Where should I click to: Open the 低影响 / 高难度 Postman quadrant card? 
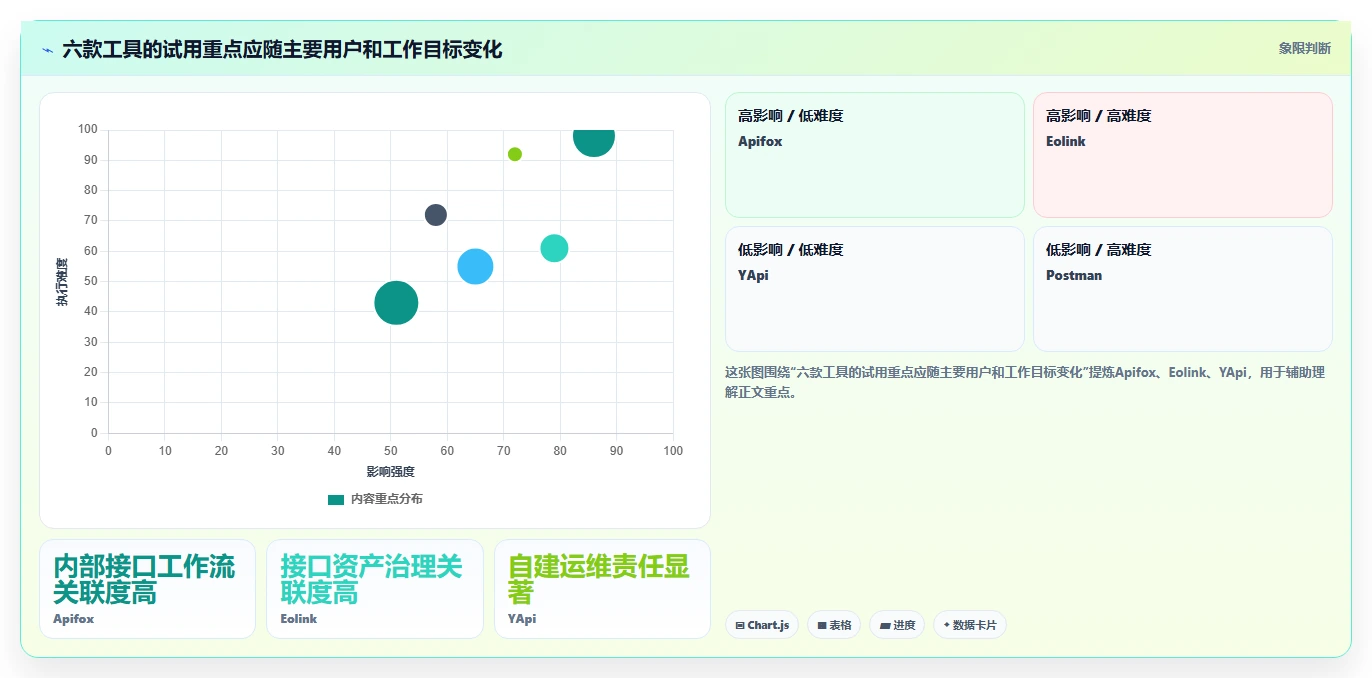tap(1183, 289)
